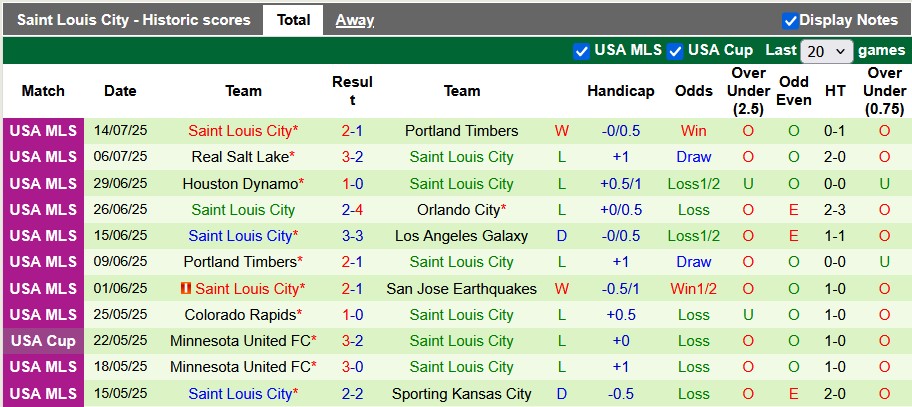Viewport: 912px width, 407px height.
Task: Click the 2-2 result score
Action: (352, 394)
